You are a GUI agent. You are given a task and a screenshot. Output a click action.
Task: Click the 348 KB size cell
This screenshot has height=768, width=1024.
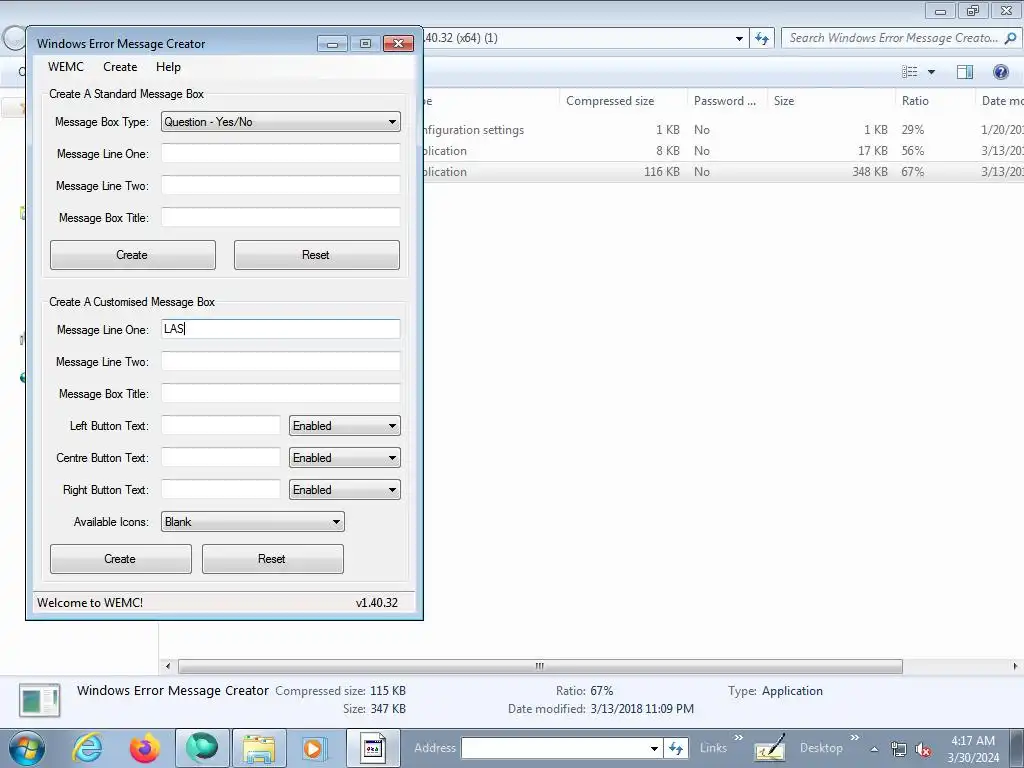click(x=870, y=172)
